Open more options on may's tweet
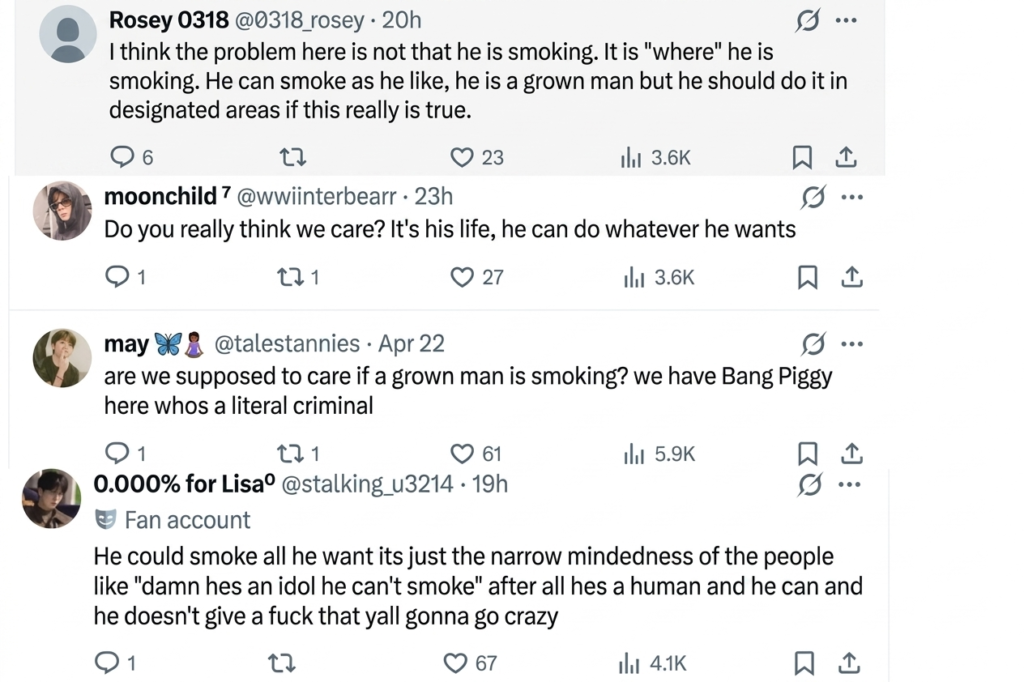Image resolution: width=1024 pixels, height=682 pixels. (x=852, y=342)
